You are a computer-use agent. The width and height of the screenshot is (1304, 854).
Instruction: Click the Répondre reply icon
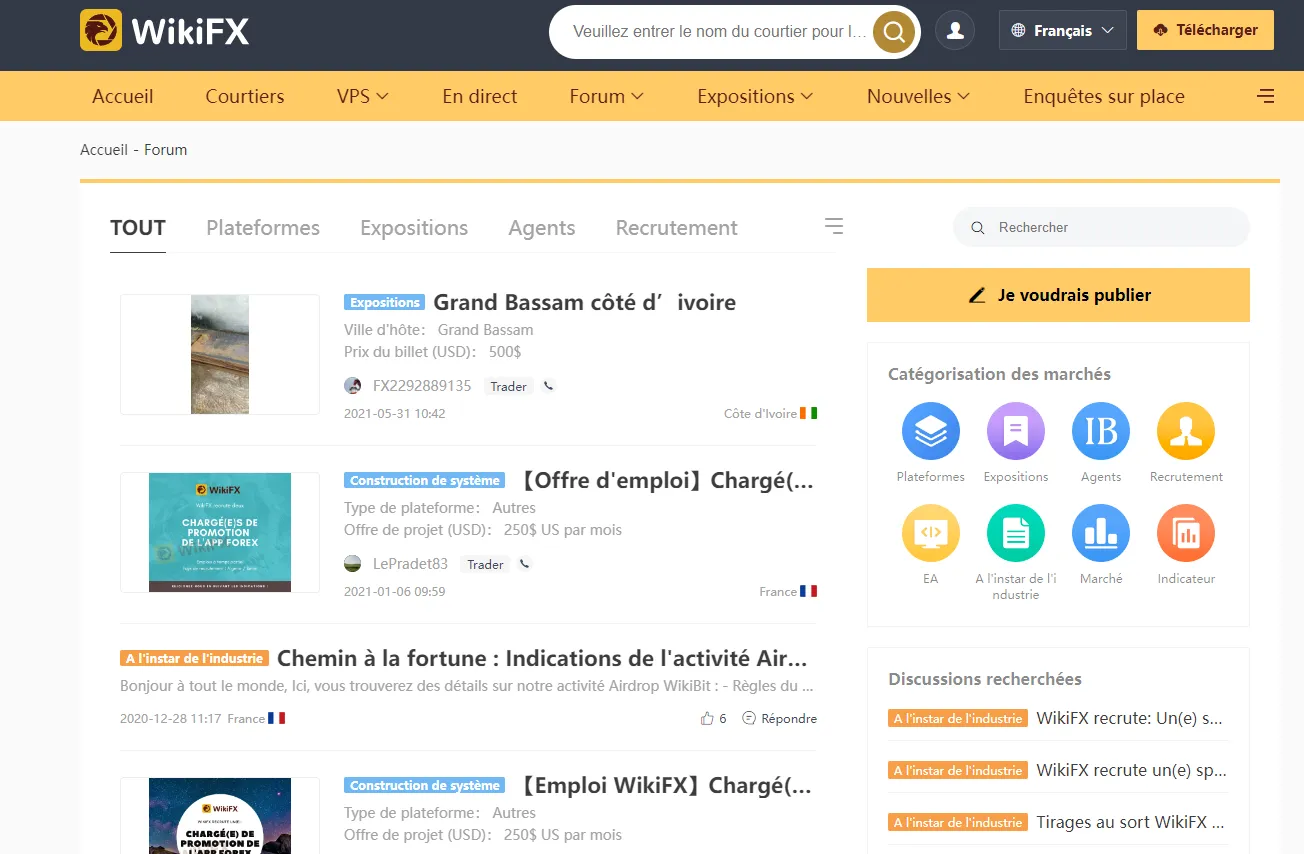tap(749, 718)
